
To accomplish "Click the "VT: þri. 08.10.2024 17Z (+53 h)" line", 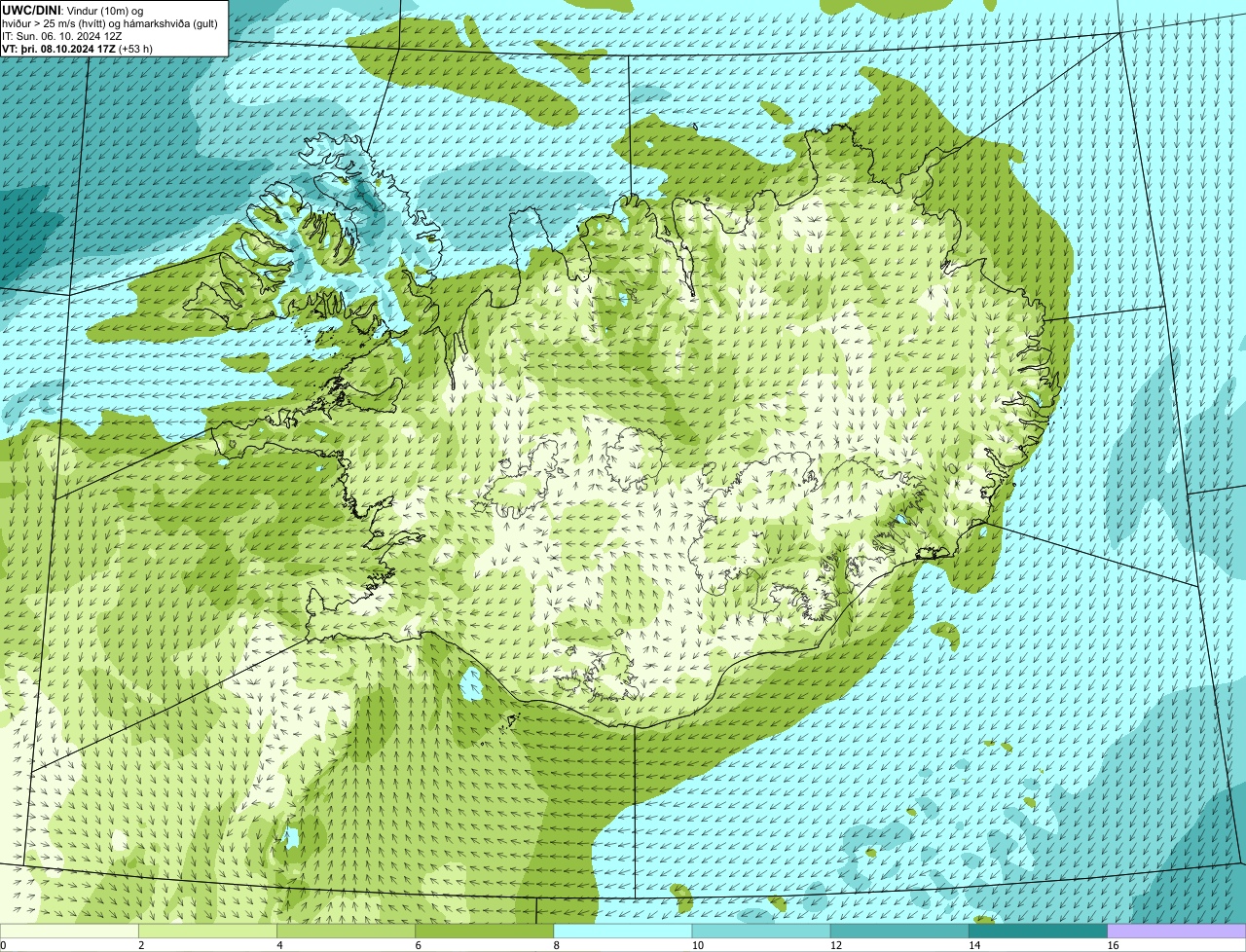I will click(77, 49).
